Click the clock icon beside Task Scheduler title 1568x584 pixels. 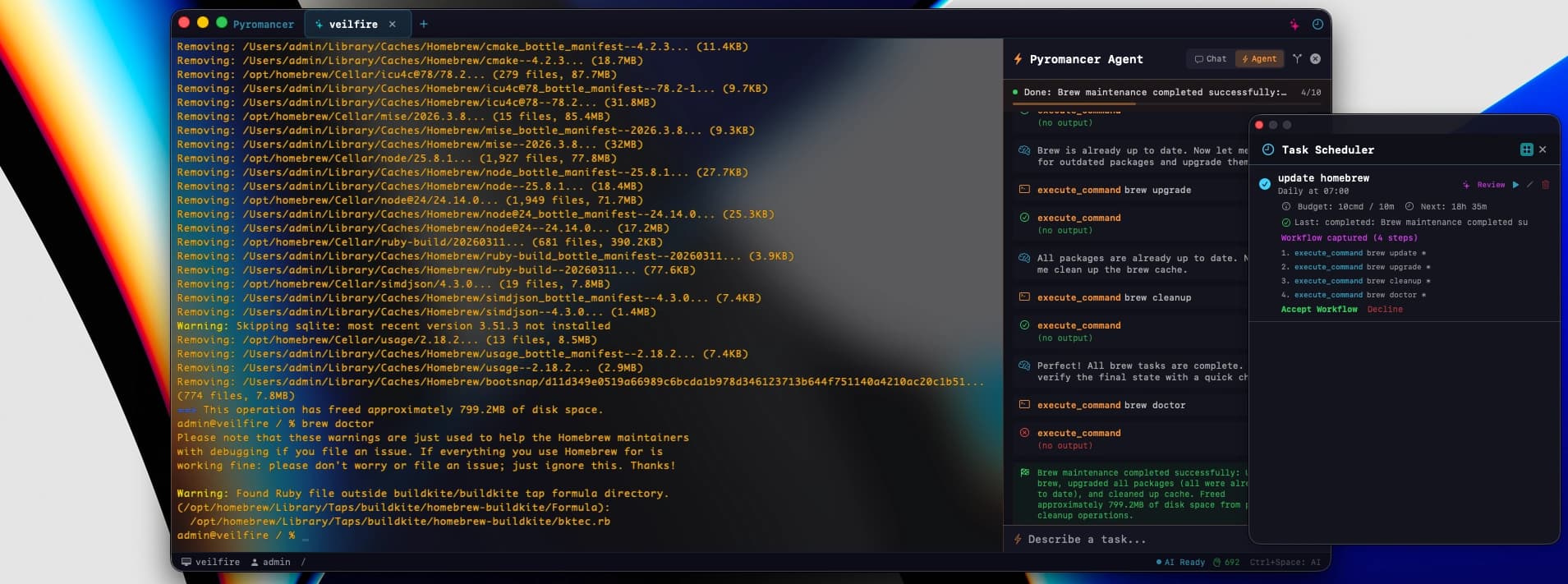coord(1268,149)
